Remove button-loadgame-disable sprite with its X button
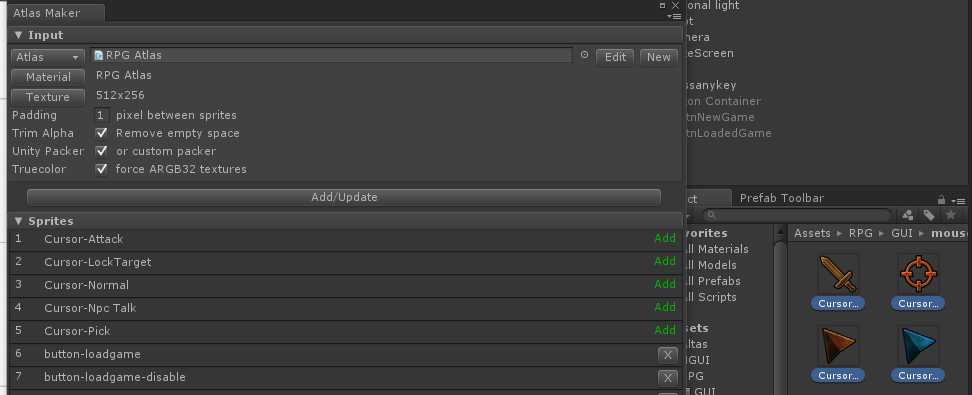The image size is (972, 395). (668, 378)
